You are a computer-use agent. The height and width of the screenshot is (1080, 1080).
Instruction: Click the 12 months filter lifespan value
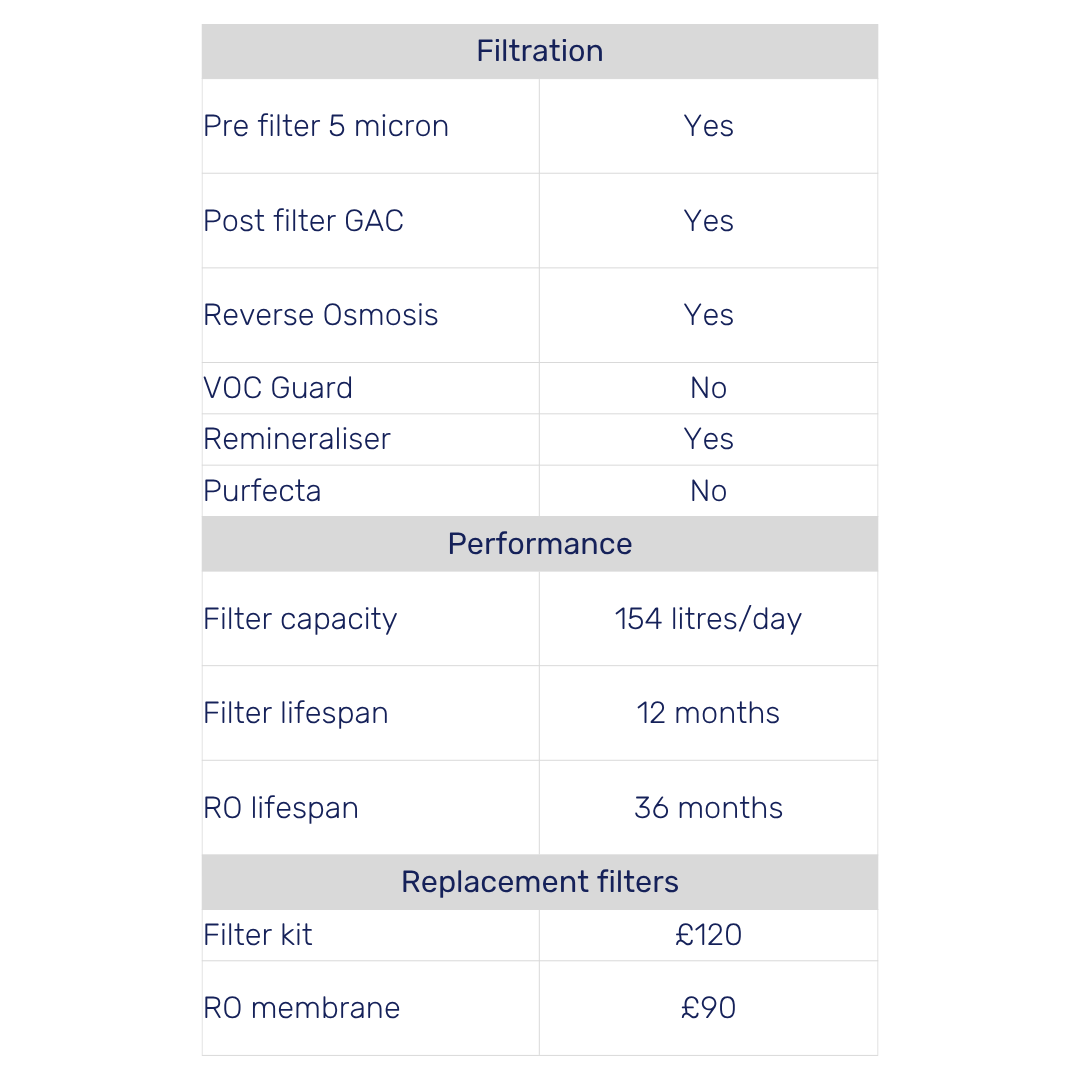[x=708, y=713]
